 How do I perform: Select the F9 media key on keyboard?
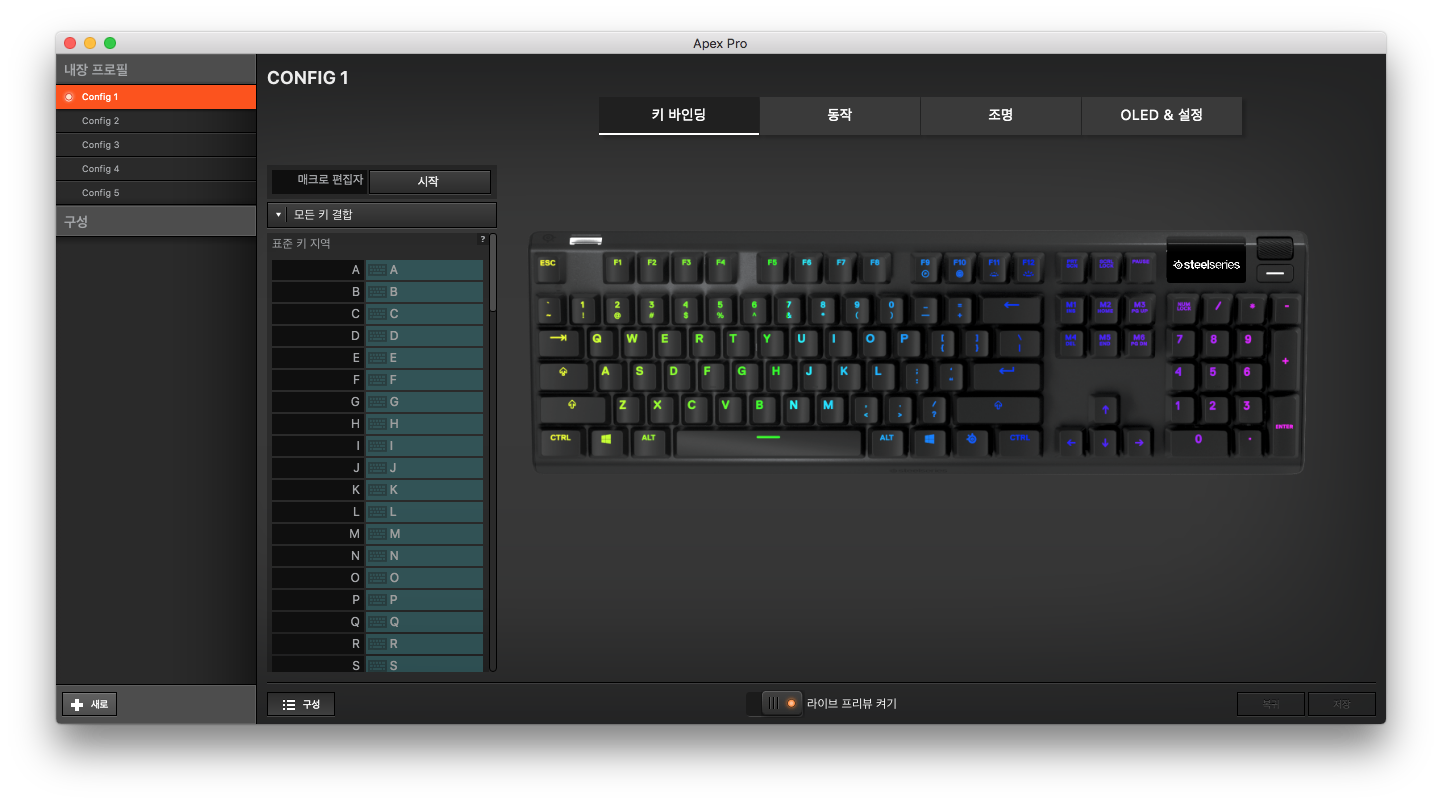926,267
